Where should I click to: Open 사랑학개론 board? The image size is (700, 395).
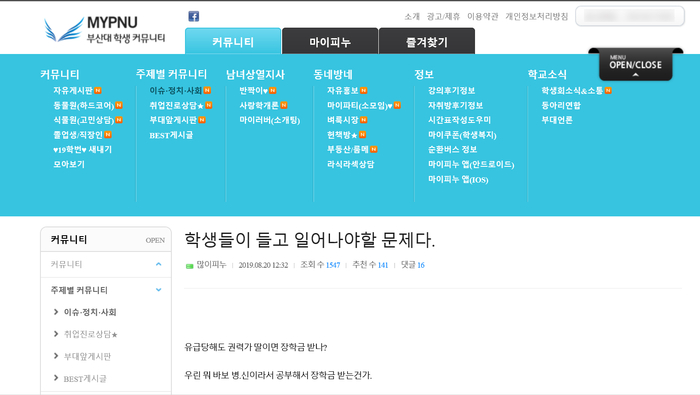point(259,106)
